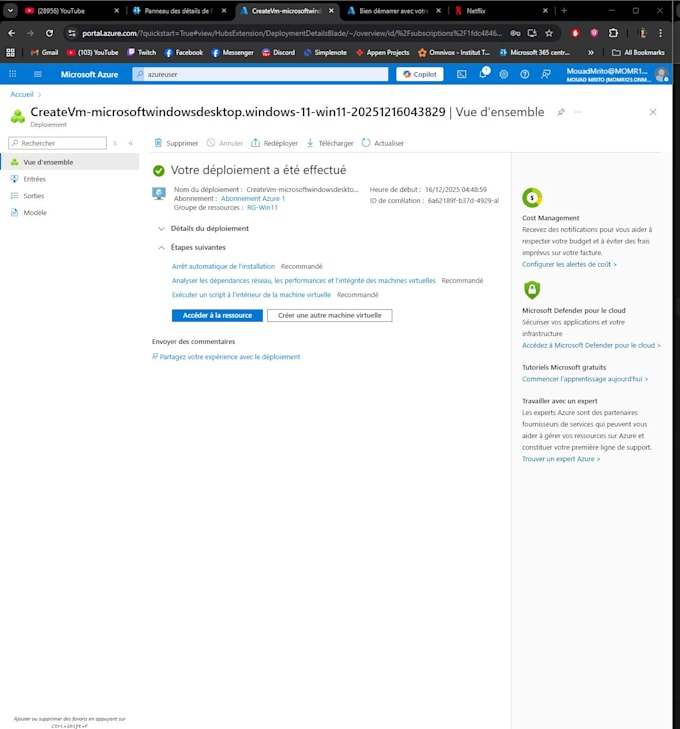Switch to the Panneau des détails tab
680x729 pixels.
point(178,11)
